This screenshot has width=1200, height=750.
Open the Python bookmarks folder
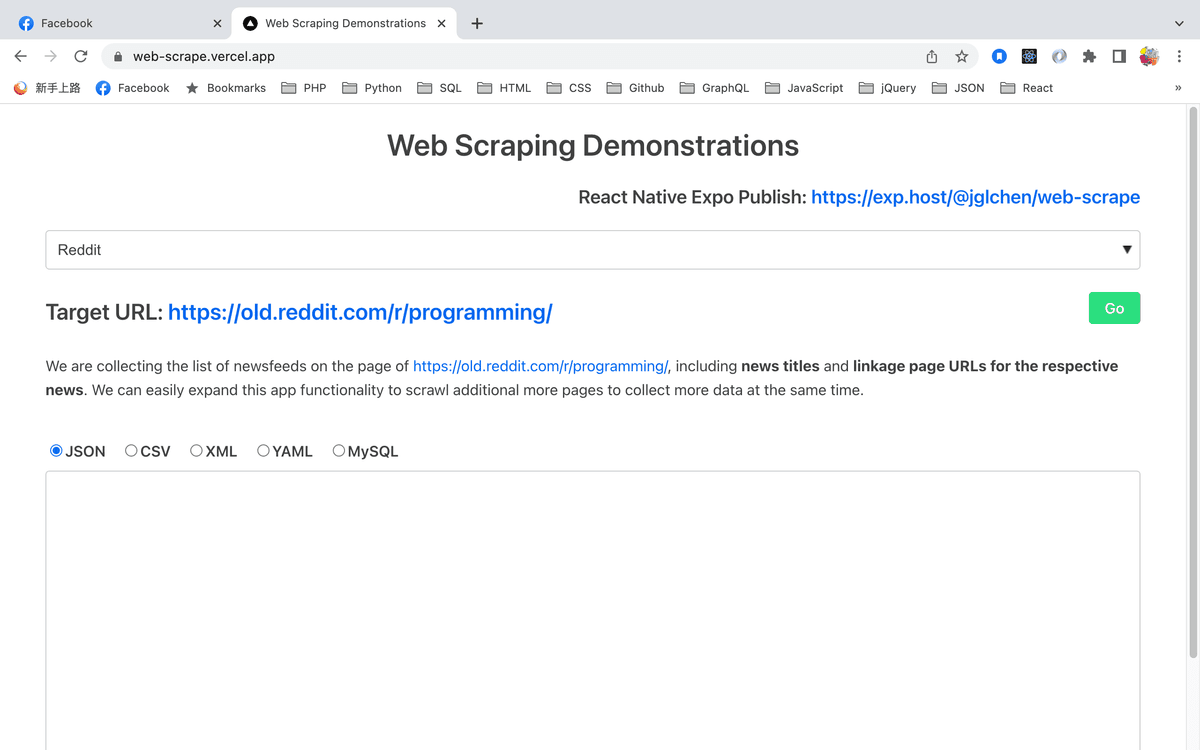pos(372,88)
